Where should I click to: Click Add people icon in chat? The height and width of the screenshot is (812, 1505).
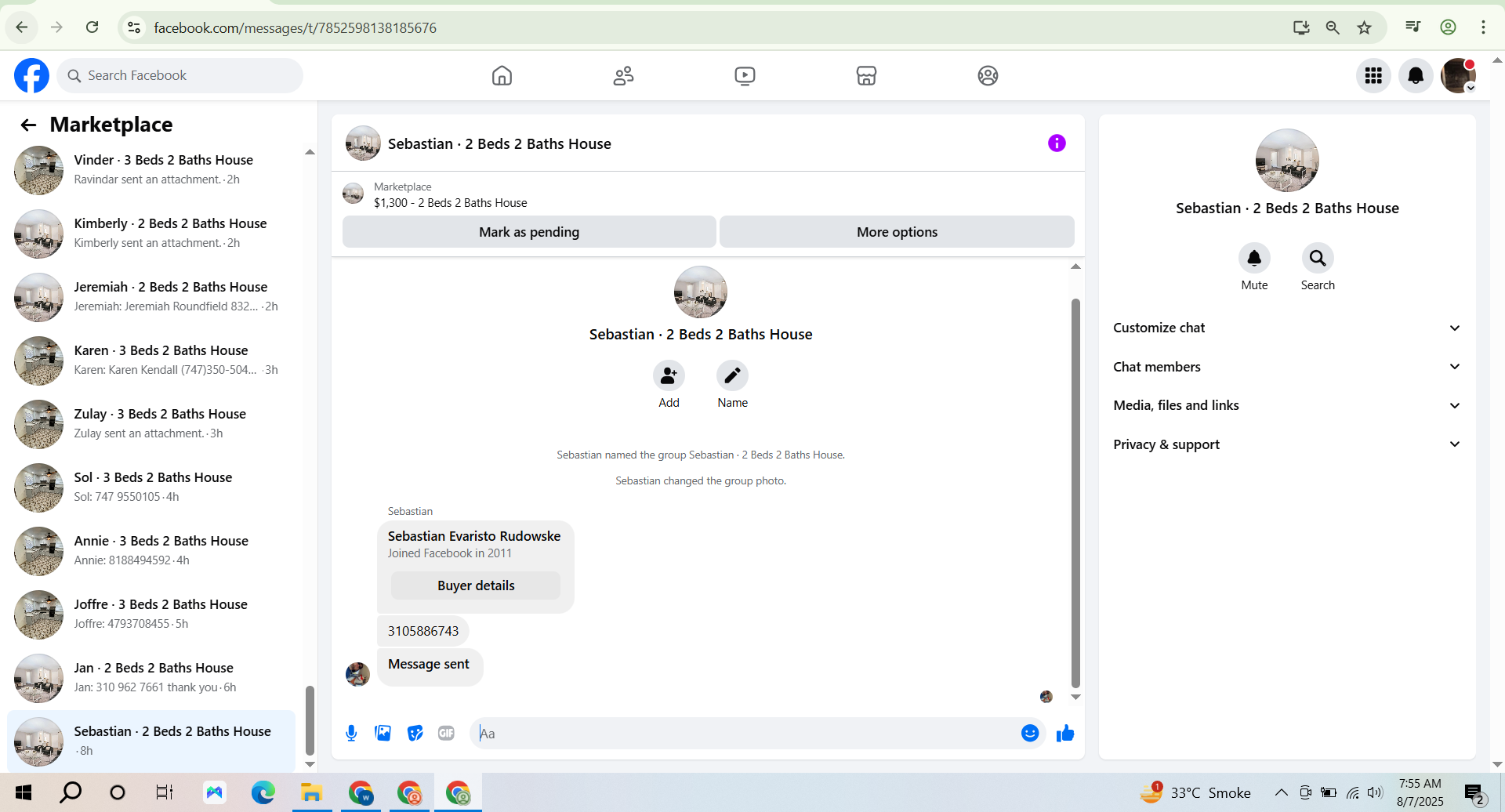[669, 375]
